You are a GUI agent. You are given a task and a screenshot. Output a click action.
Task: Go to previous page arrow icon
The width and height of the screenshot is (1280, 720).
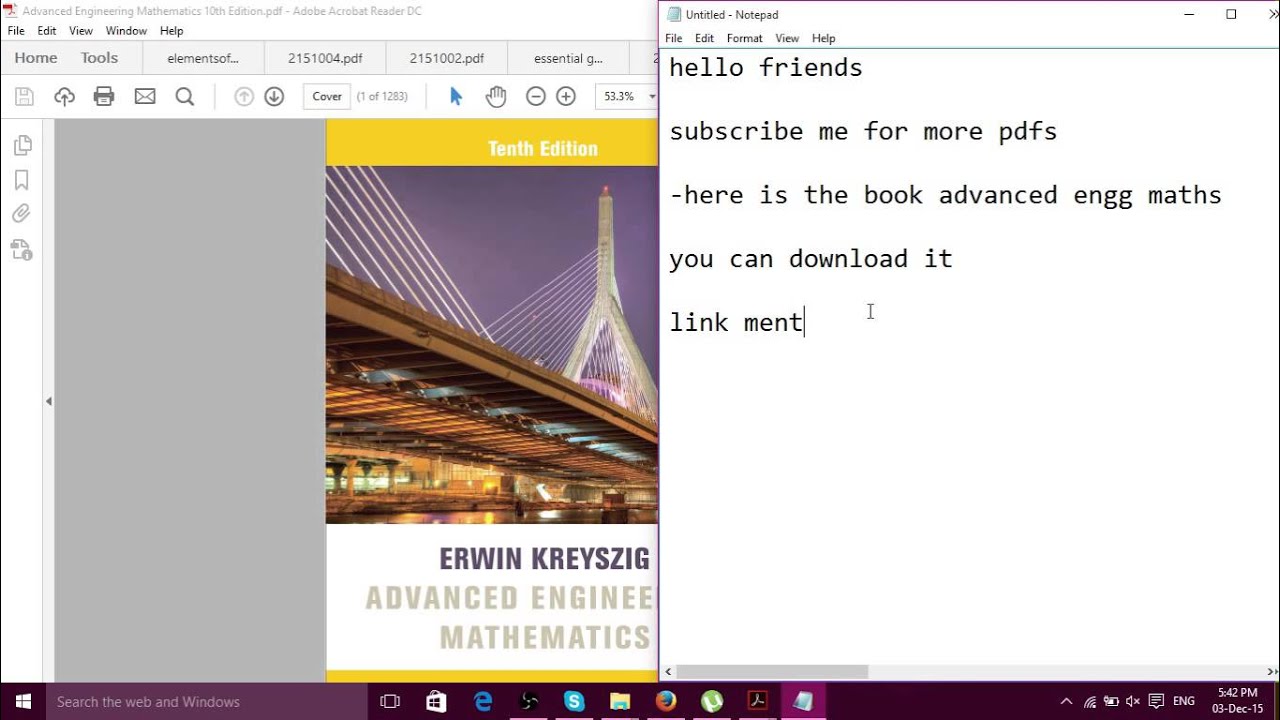pyautogui.click(x=243, y=96)
